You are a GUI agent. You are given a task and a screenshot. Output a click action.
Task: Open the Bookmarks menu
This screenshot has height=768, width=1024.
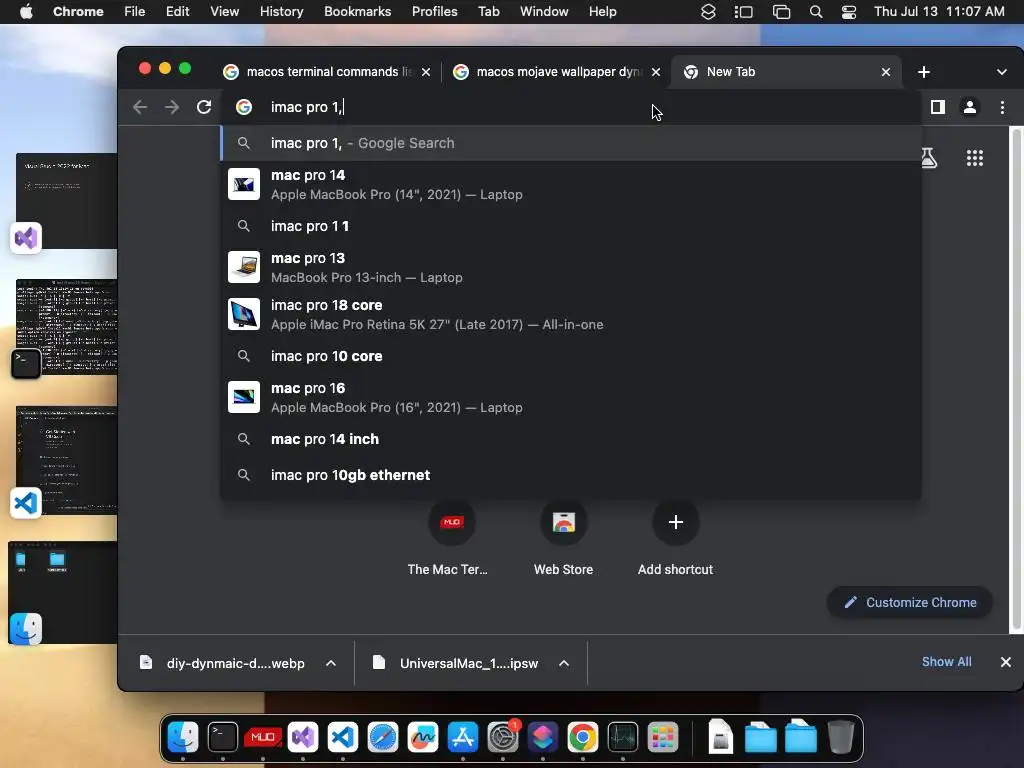357,12
